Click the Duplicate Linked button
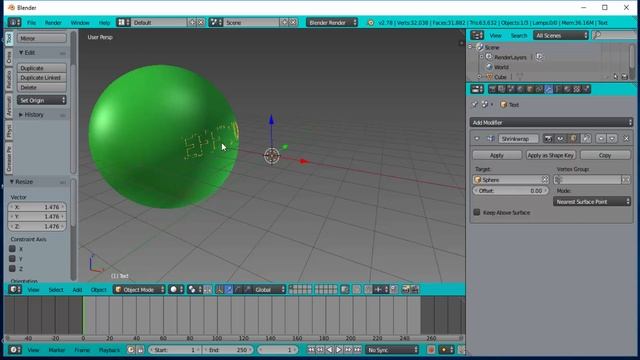Image resolution: width=640 pixels, height=360 pixels. [42, 78]
